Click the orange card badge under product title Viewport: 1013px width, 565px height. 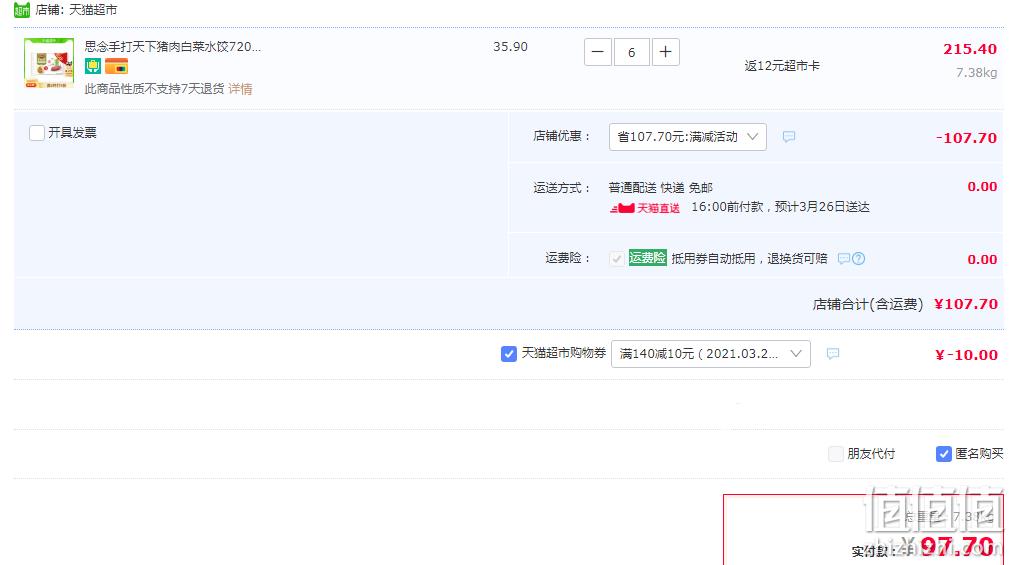pyautogui.click(x=116, y=66)
